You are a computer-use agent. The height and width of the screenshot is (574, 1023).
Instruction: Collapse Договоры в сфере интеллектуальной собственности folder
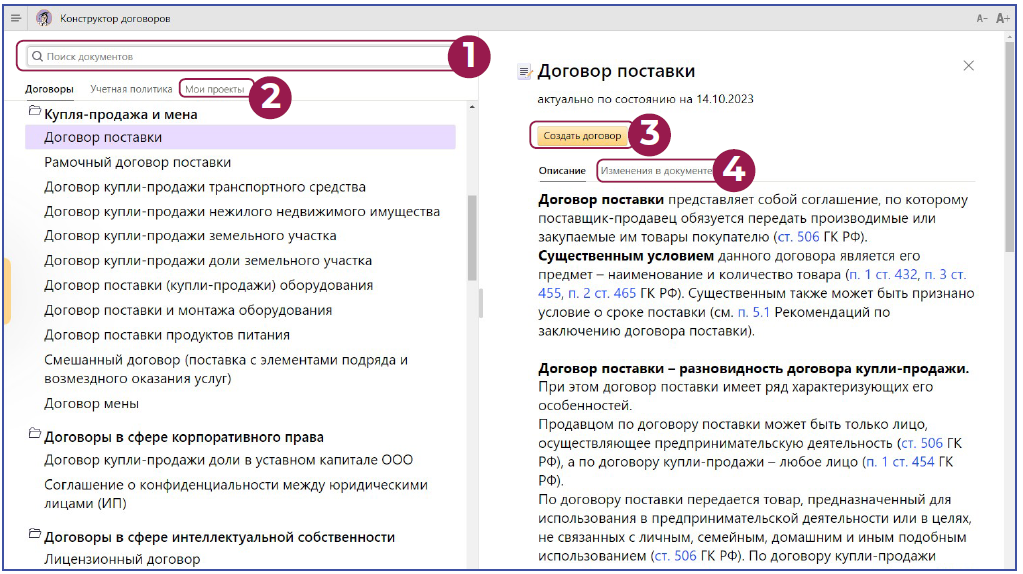33,537
